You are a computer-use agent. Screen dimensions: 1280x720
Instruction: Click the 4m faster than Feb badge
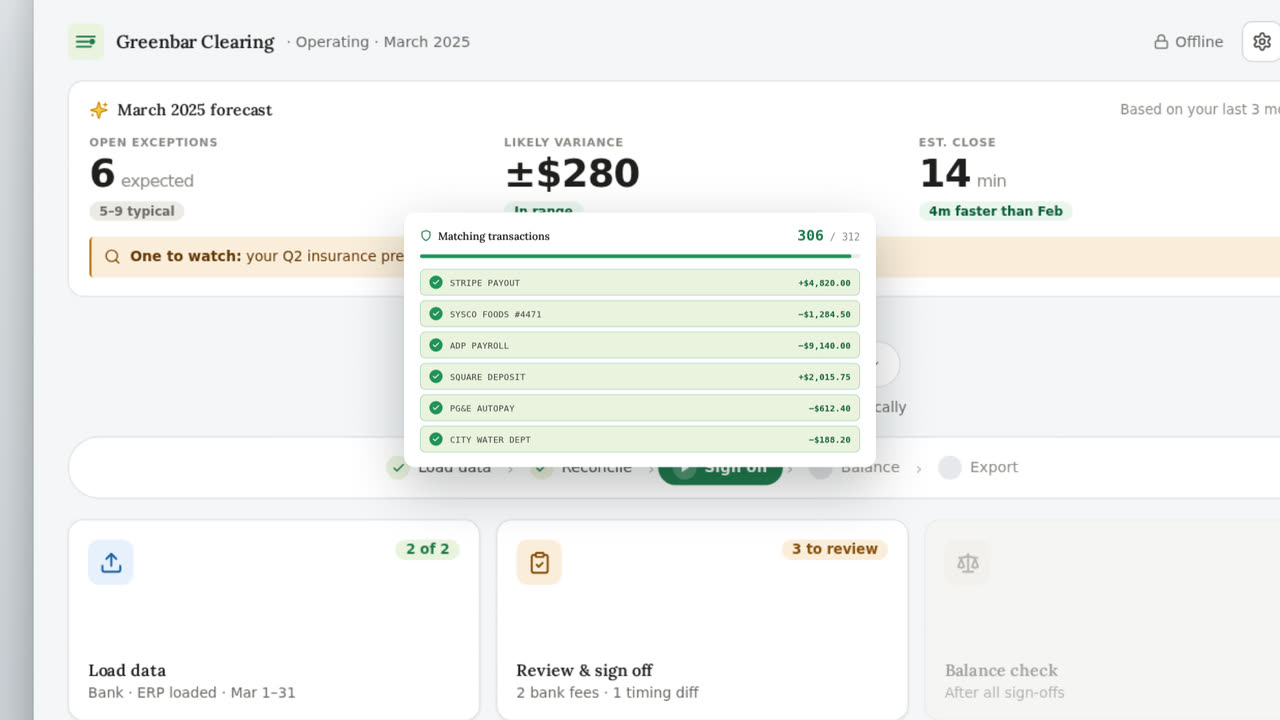tap(995, 211)
